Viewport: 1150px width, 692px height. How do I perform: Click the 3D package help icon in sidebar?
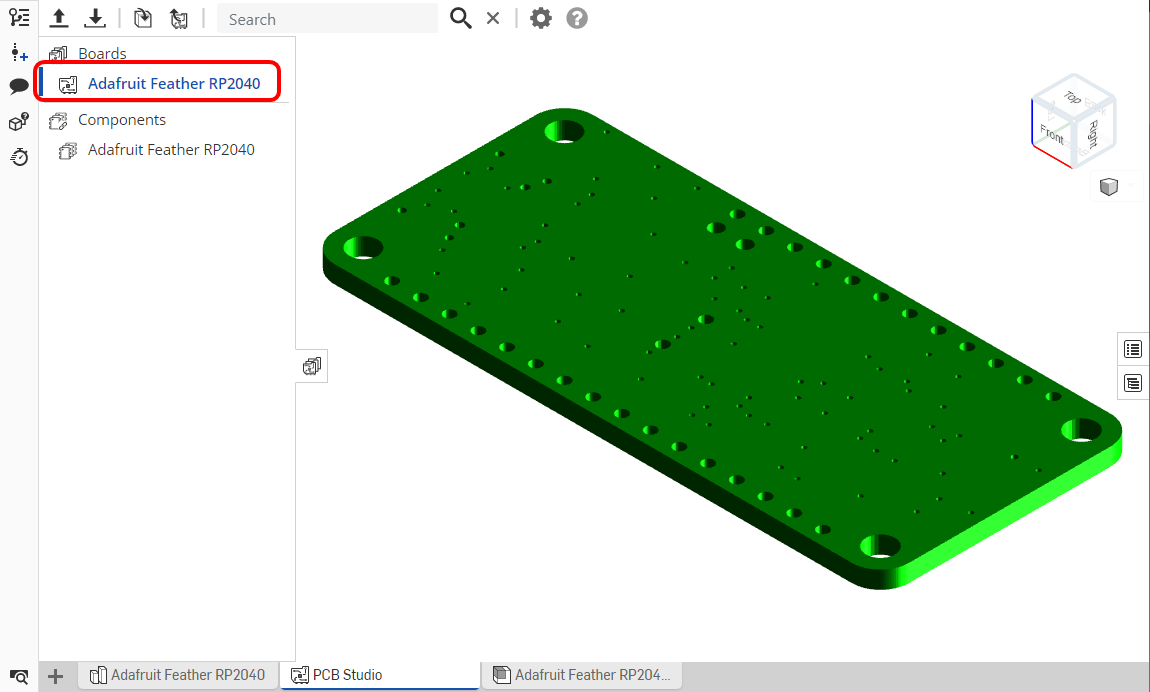19,121
